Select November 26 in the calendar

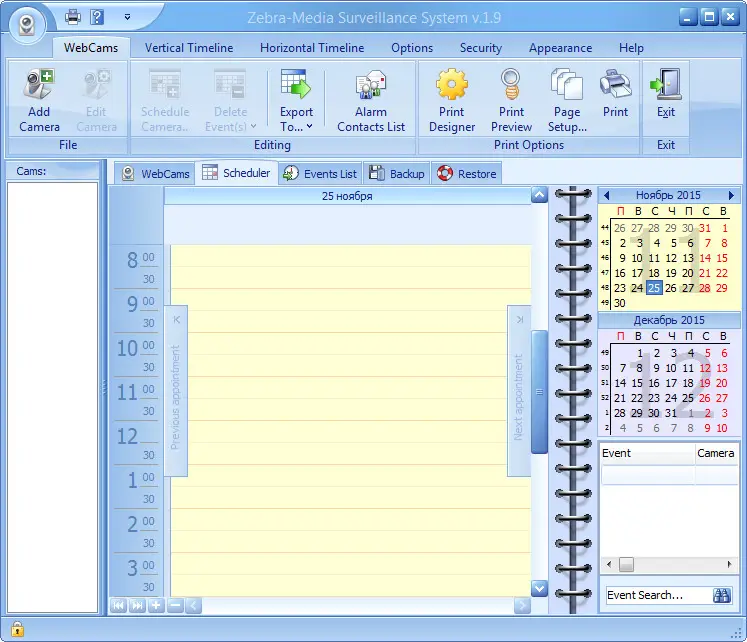coord(671,288)
